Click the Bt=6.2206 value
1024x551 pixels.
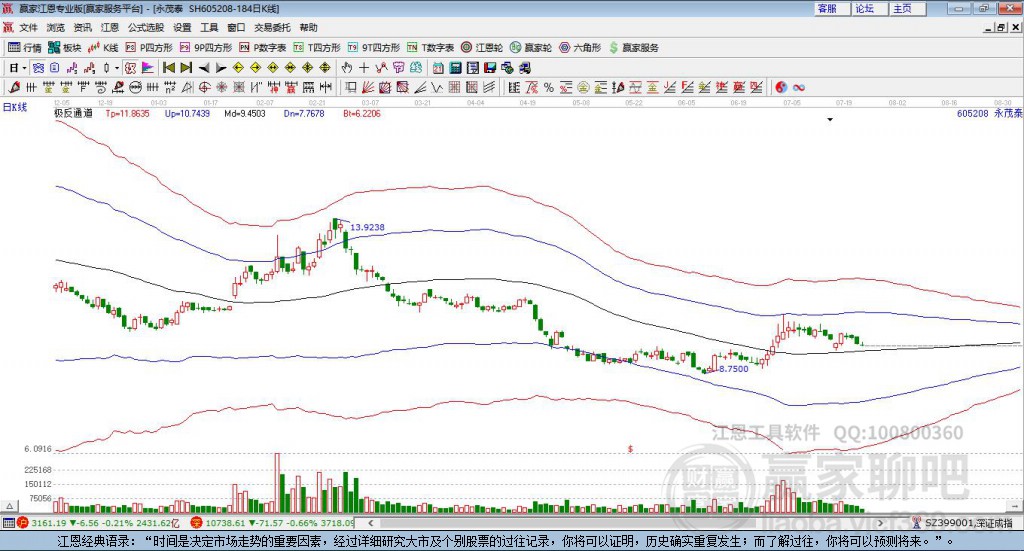362,114
